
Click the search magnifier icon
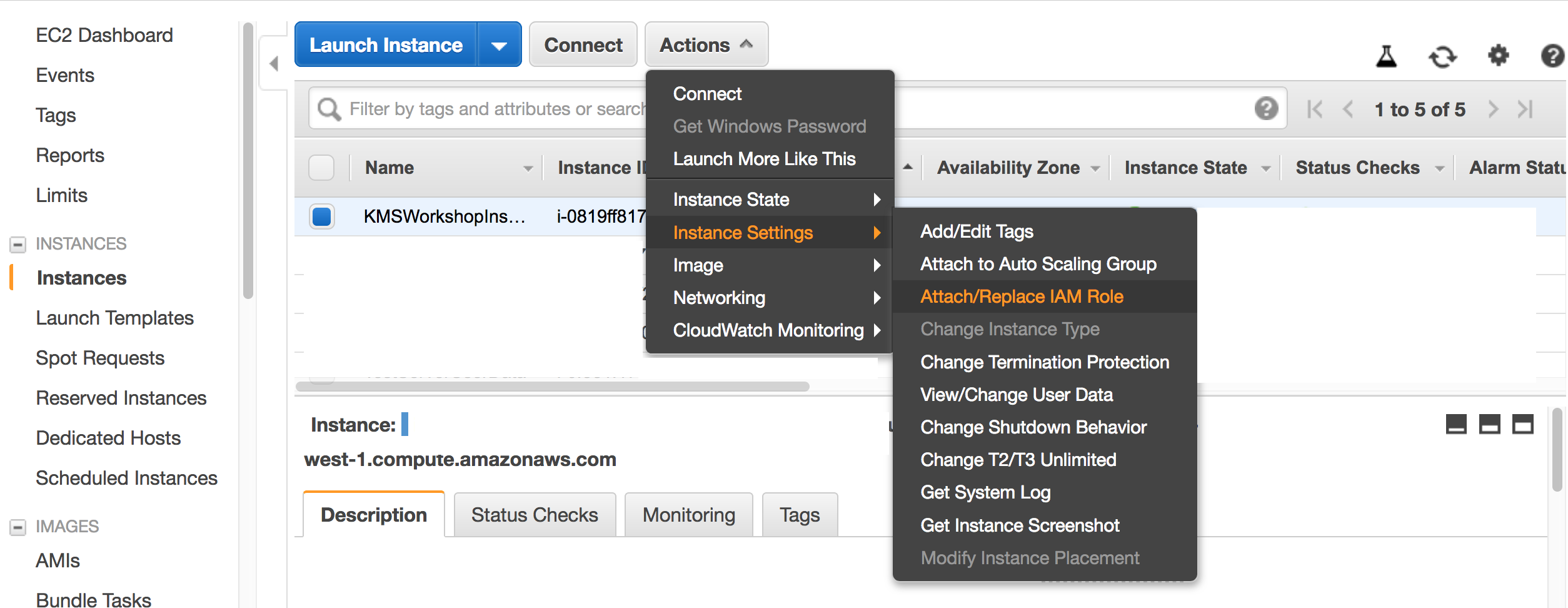click(329, 109)
